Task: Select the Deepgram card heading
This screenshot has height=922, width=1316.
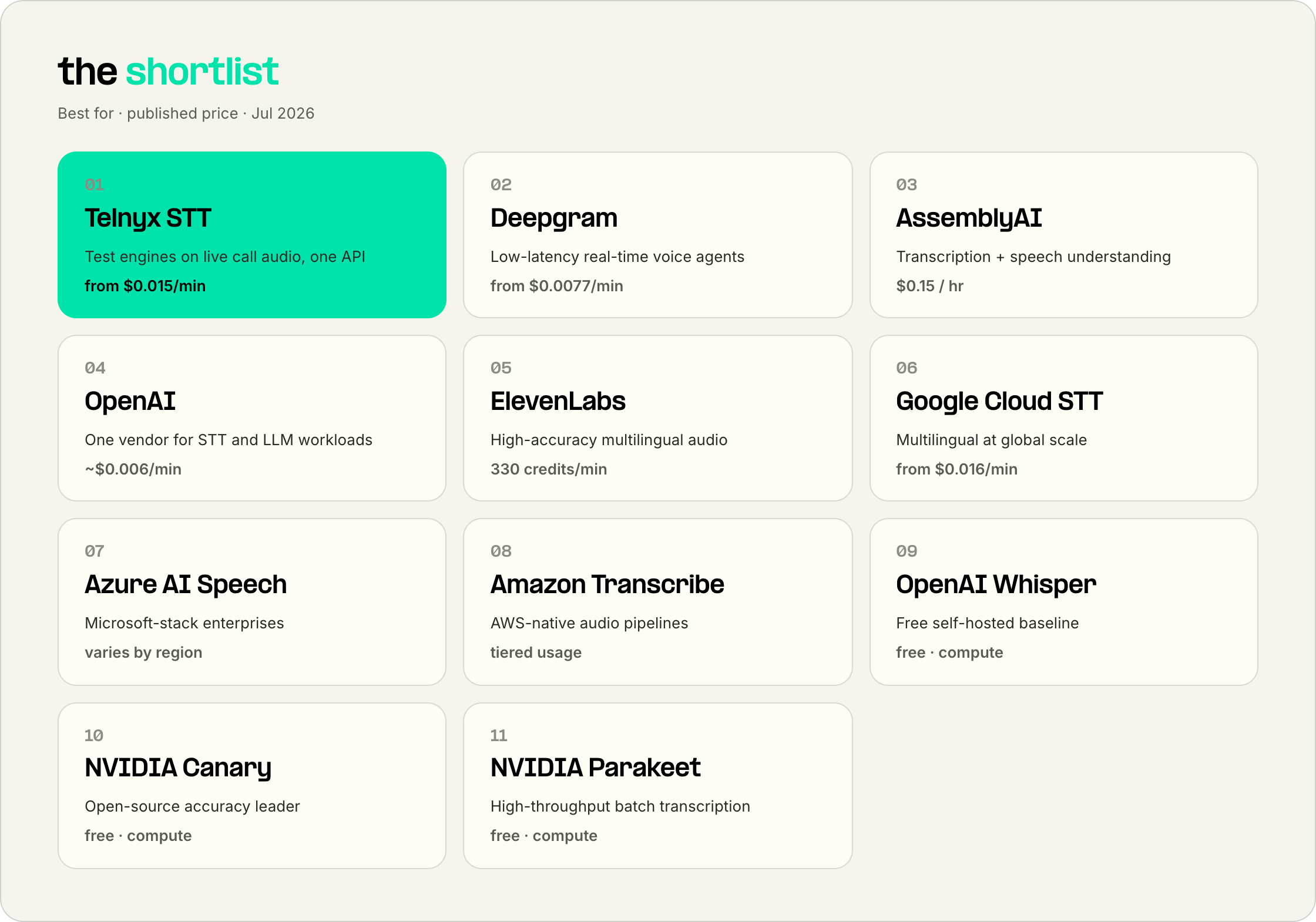Action: pos(554,218)
